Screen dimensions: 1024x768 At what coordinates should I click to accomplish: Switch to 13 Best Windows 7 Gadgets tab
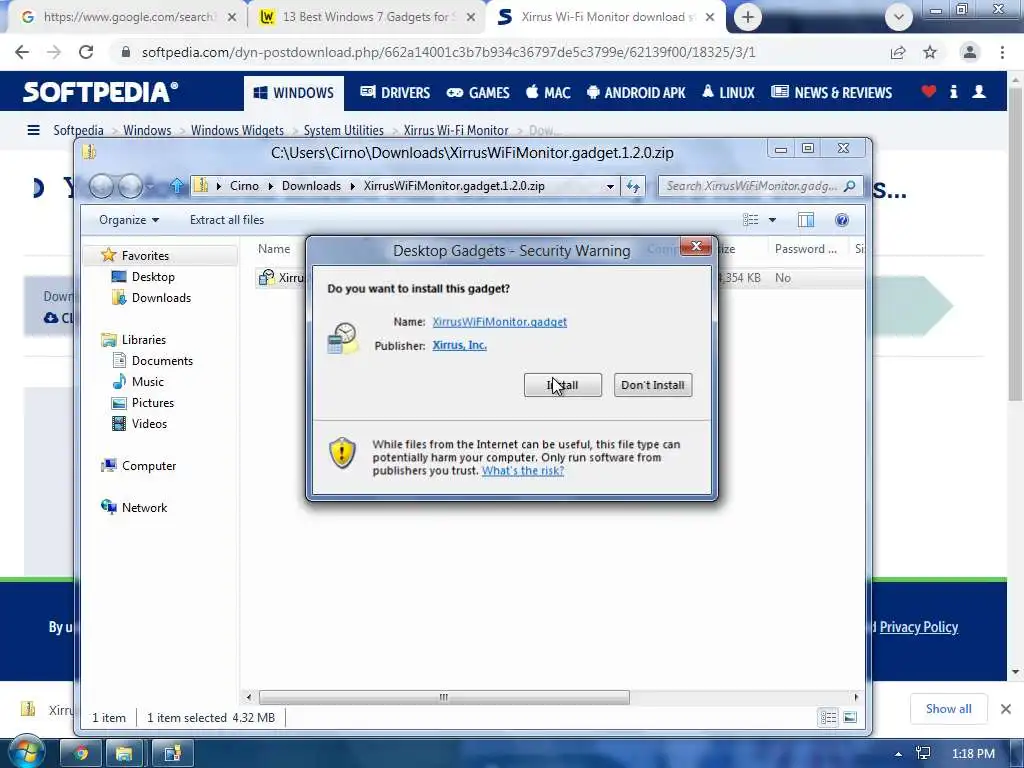point(367,17)
